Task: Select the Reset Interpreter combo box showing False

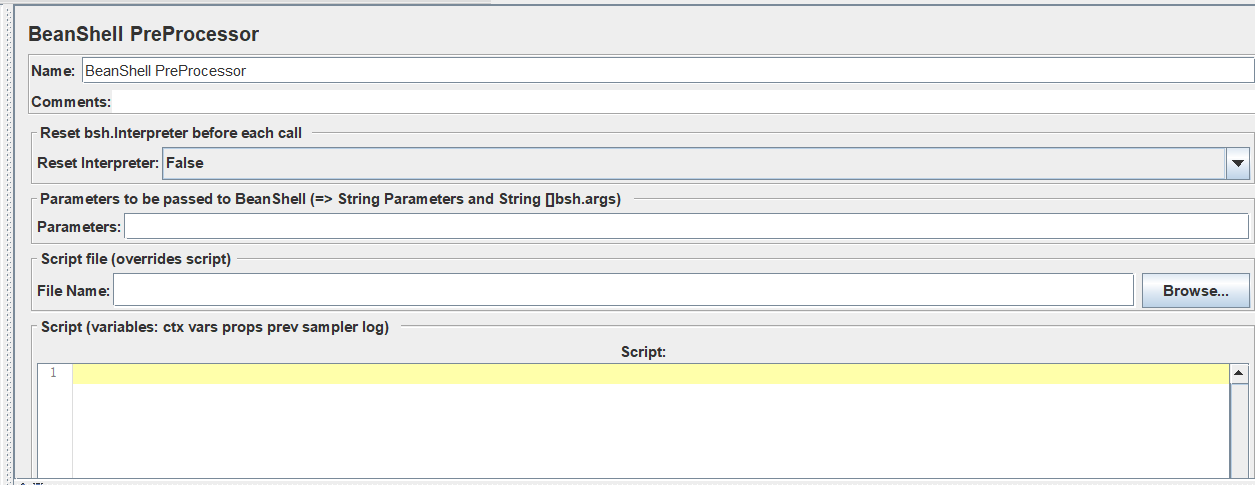Action: click(x=706, y=163)
